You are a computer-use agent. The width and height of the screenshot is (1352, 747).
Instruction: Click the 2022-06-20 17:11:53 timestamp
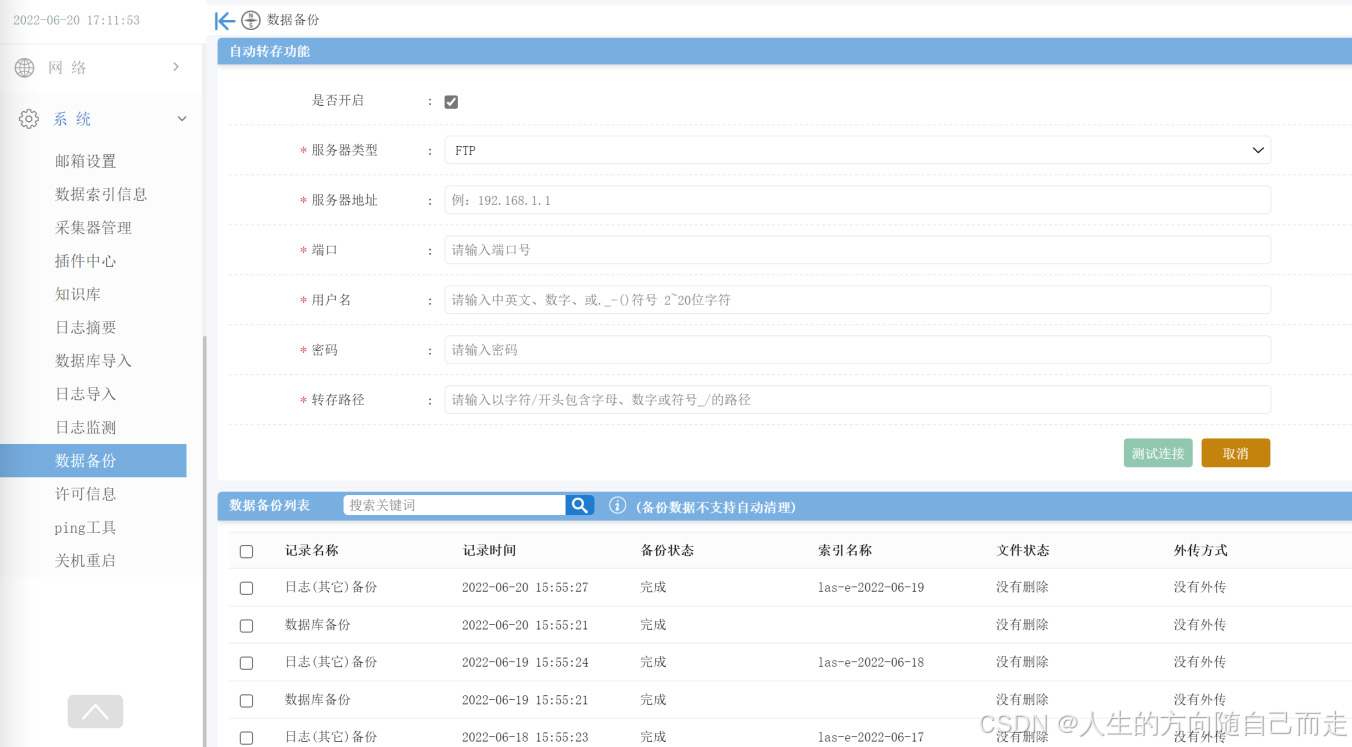pyautogui.click(x=76, y=20)
